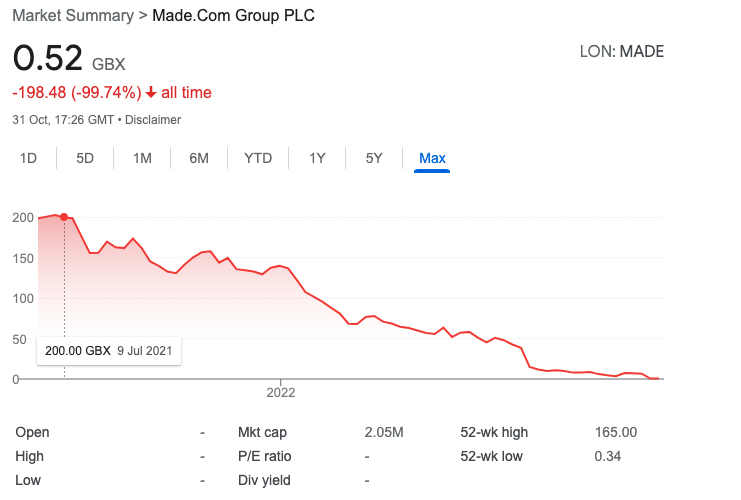Show the 6M chart range
The width and height of the screenshot is (741, 500).
click(x=199, y=158)
